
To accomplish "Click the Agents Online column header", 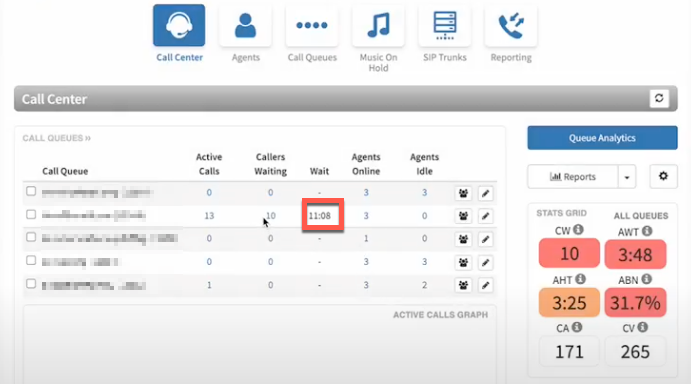I will coord(366,164).
